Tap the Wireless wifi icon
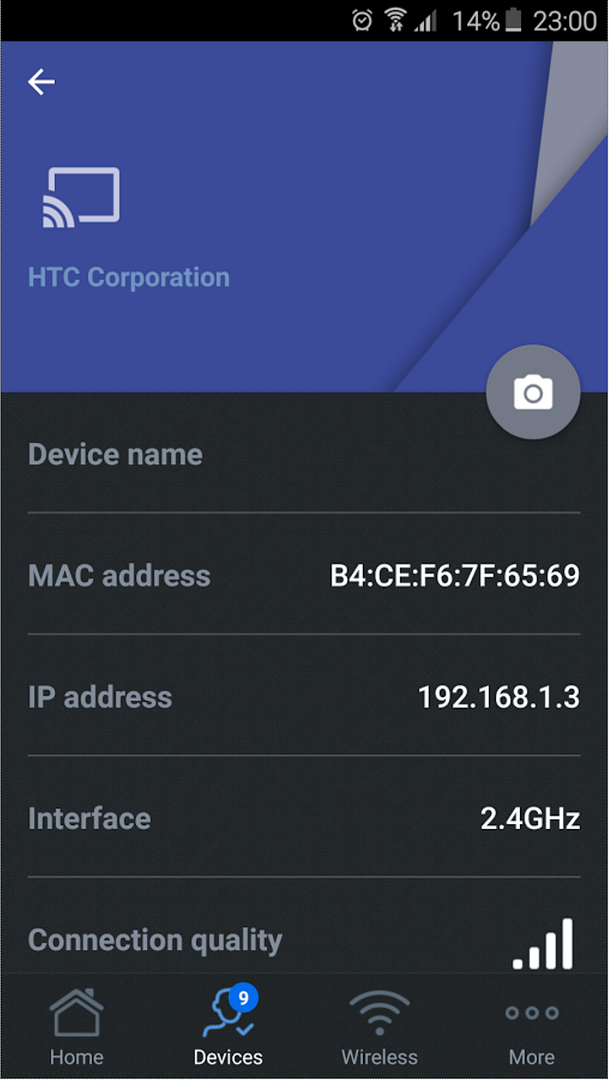 click(x=379, y=1012)
